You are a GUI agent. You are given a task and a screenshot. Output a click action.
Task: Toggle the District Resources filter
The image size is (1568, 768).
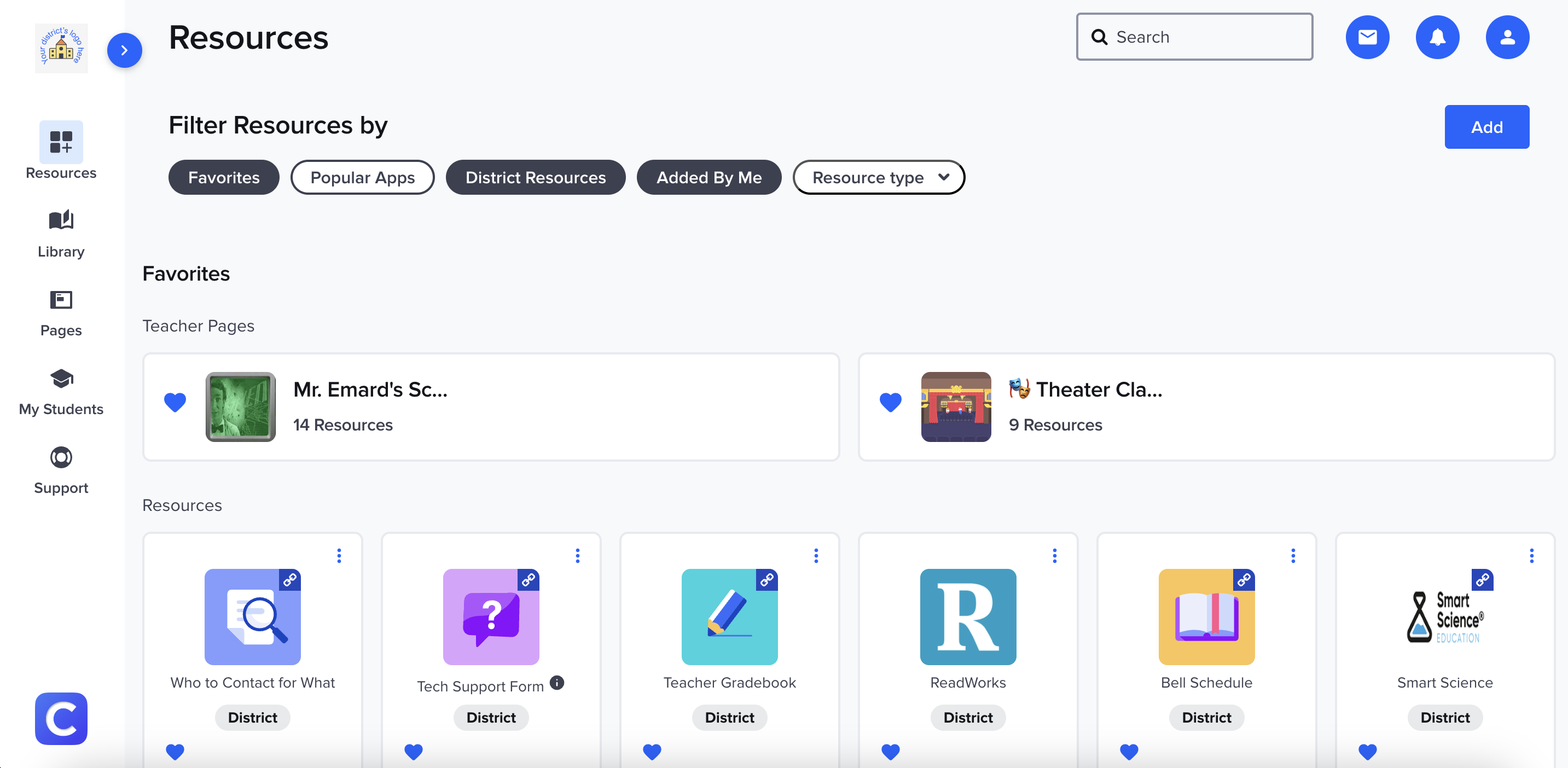tap(535, 177)
